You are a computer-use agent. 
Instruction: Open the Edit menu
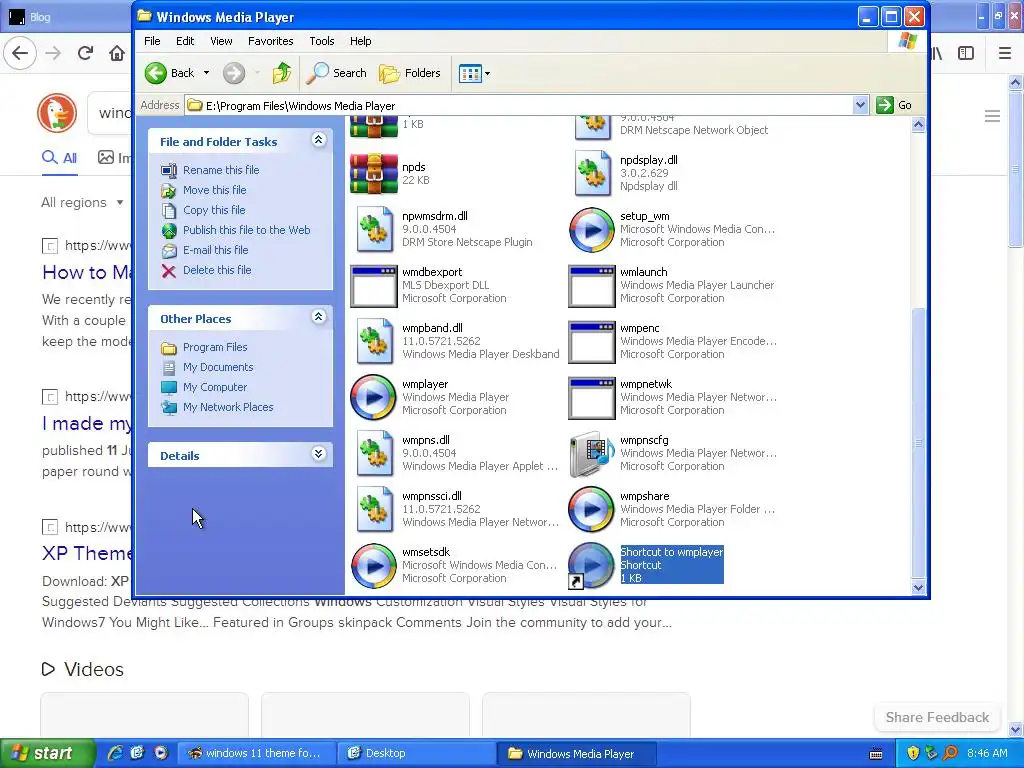pyautogui.click(x=185, y=41)
